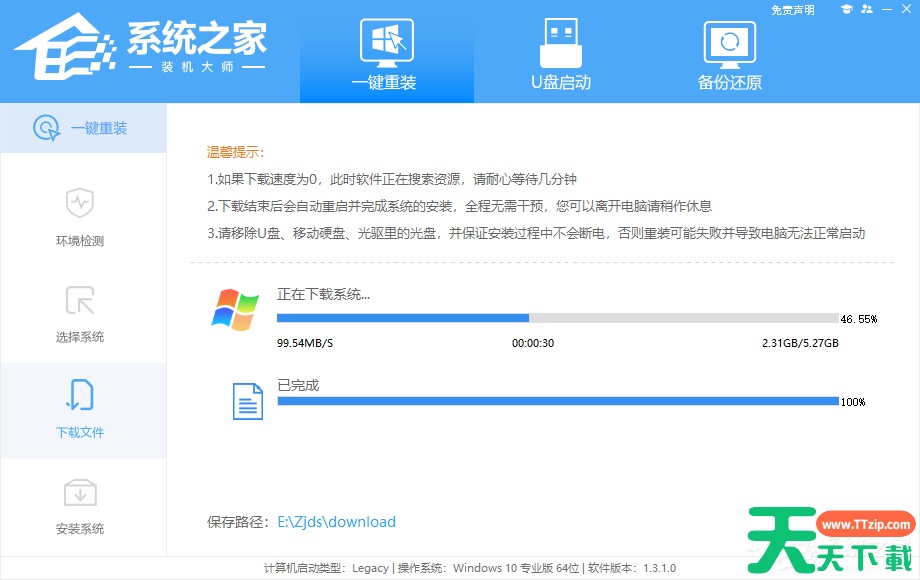The width and height of the screenshot is (920, 580).
Task: Click the 保存路径 label
Action: [x=238, y=522]
